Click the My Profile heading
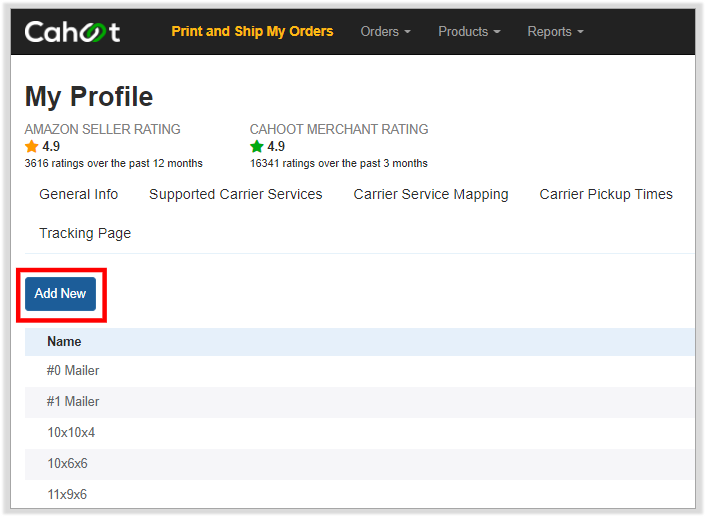 coord(89,97)
